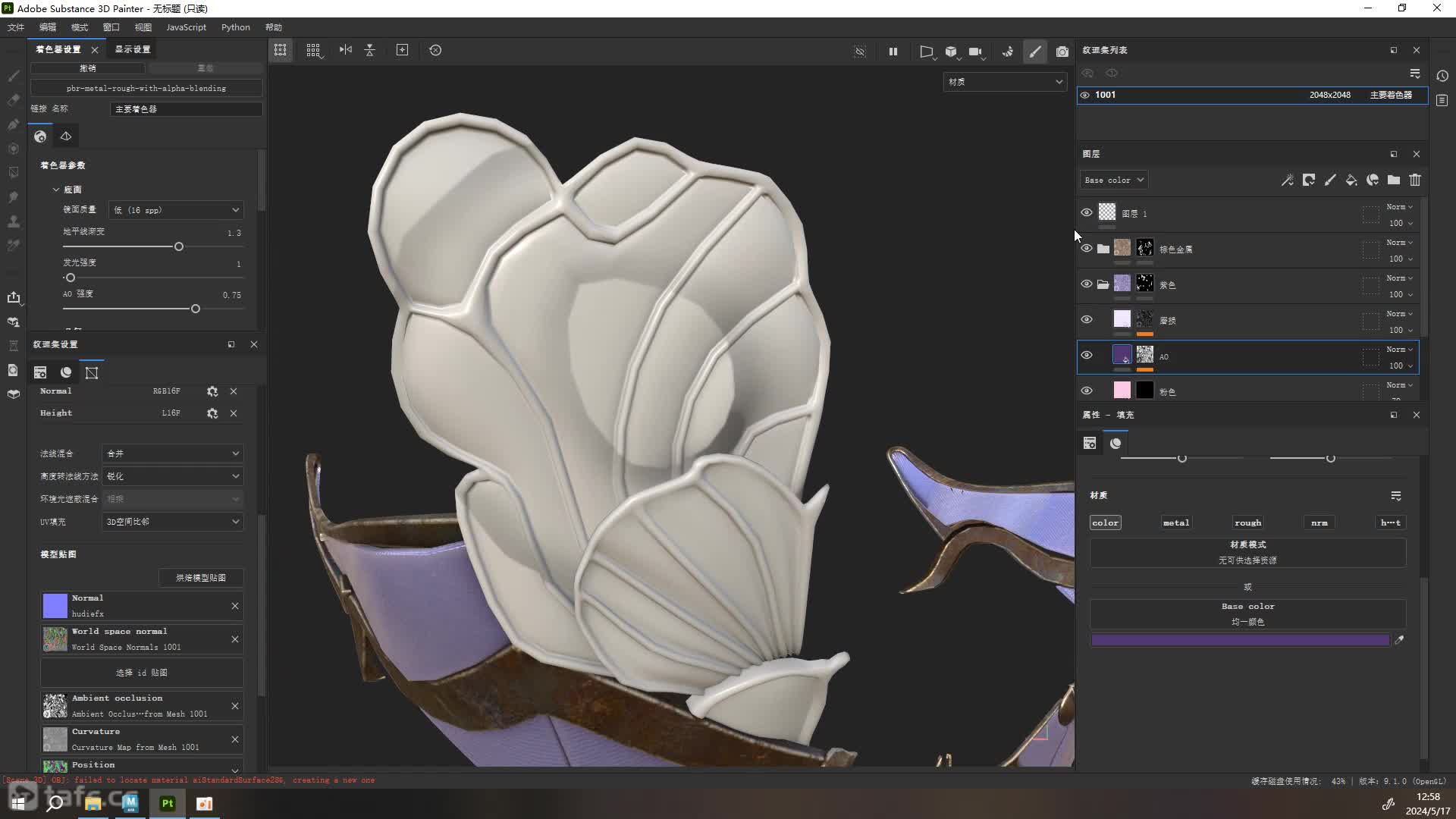Click the add effect magic wand icon
The image size is (1456, 819).
1287,180
